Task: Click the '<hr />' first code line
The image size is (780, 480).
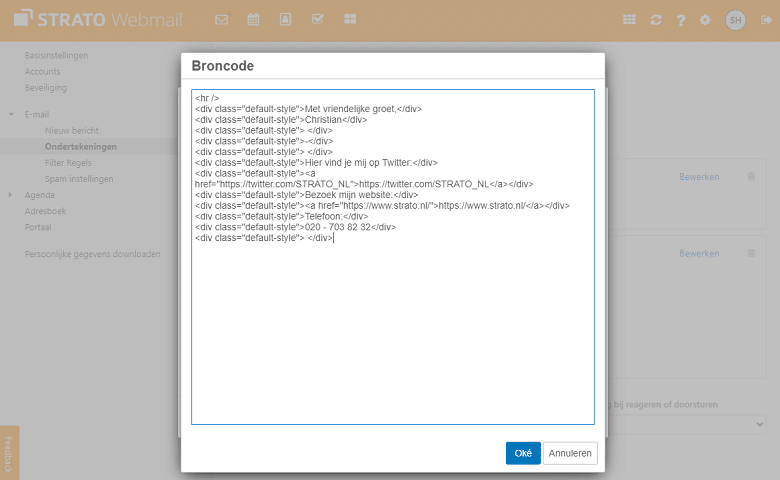Action: tap(207, 98)
